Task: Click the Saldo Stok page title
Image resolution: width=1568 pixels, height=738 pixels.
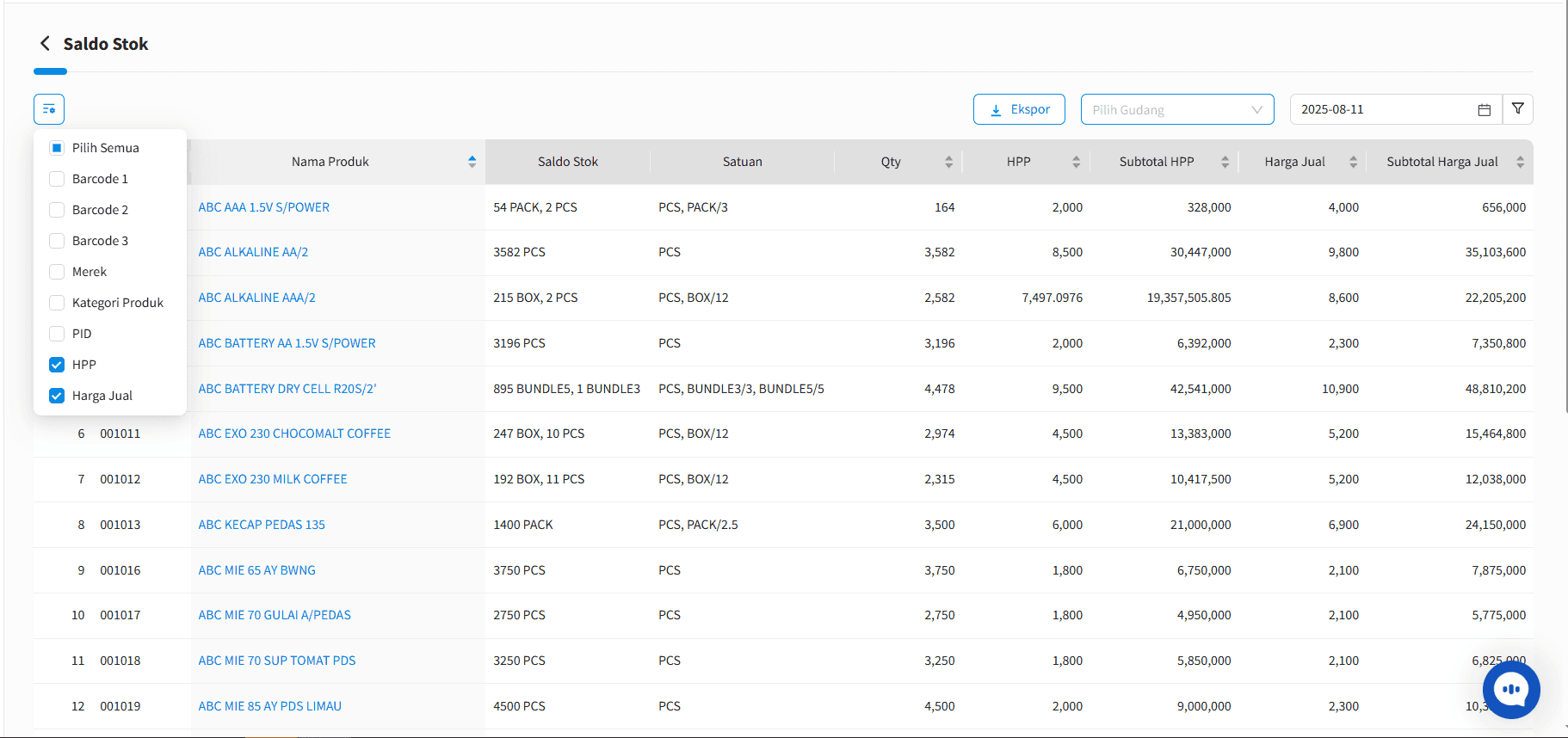Action: click(x=106, y=44)
